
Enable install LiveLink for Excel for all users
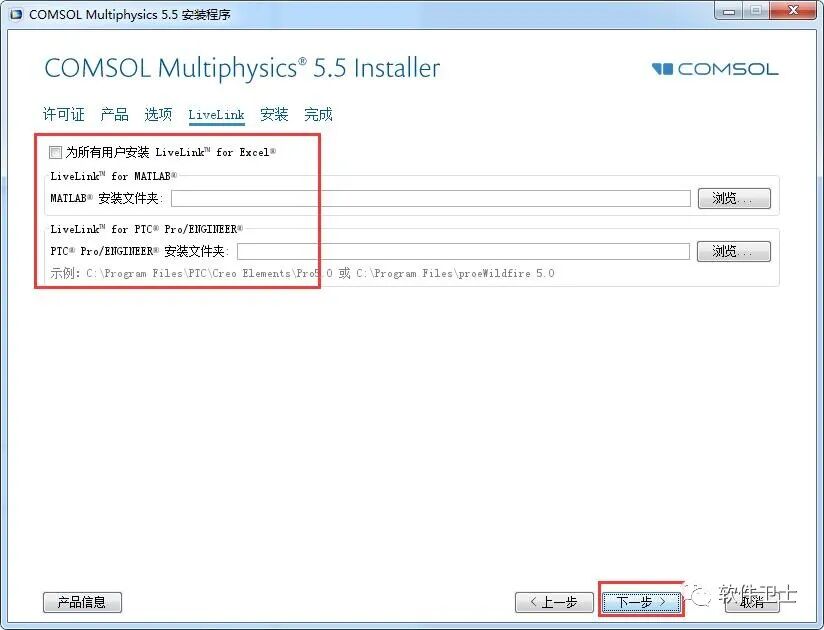pyautogui.click(x=55, y=152)
